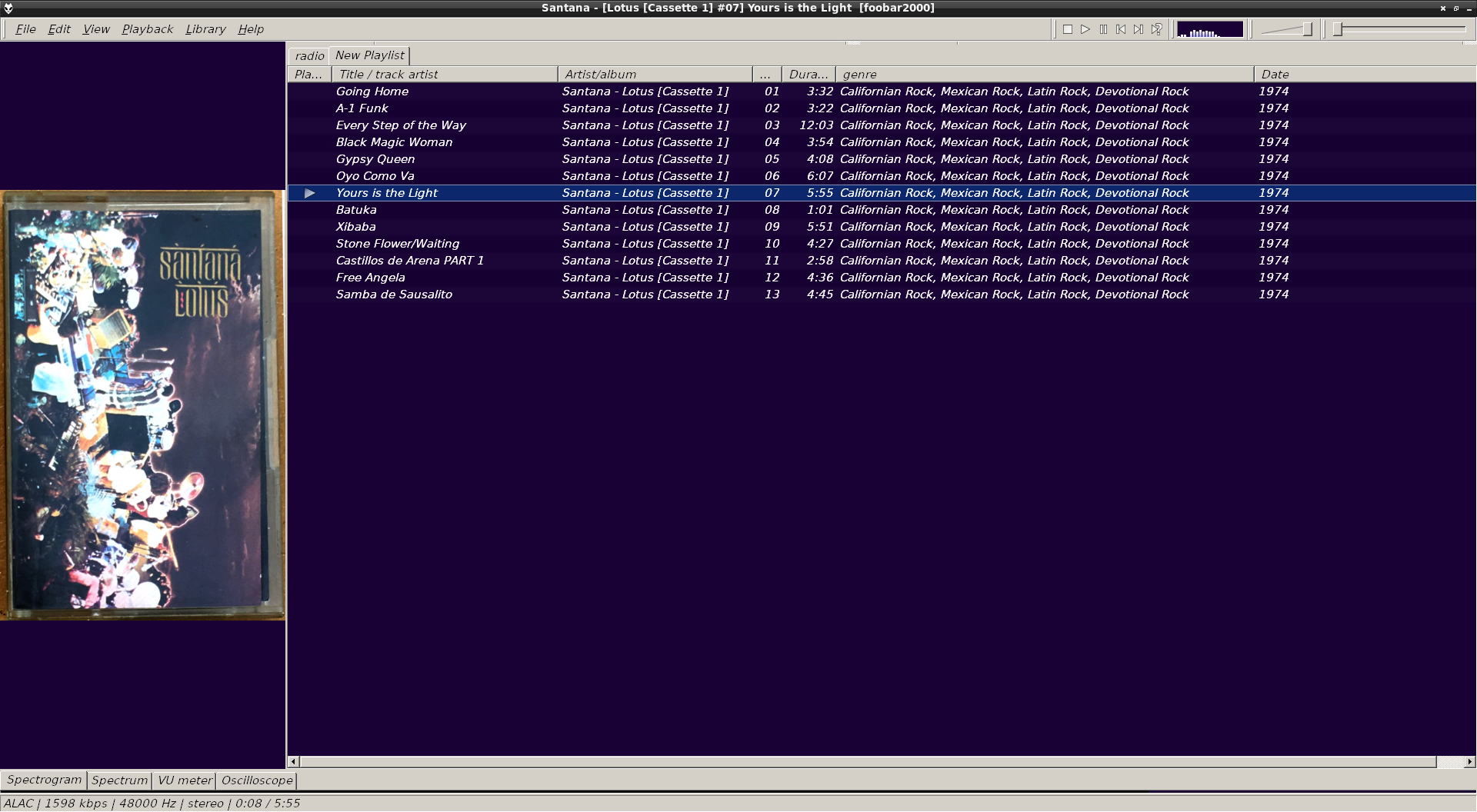This screenshot has width=1477, height=812.
Task: Click the window menu icon in title bar
Action: click(x=8, y=8)
